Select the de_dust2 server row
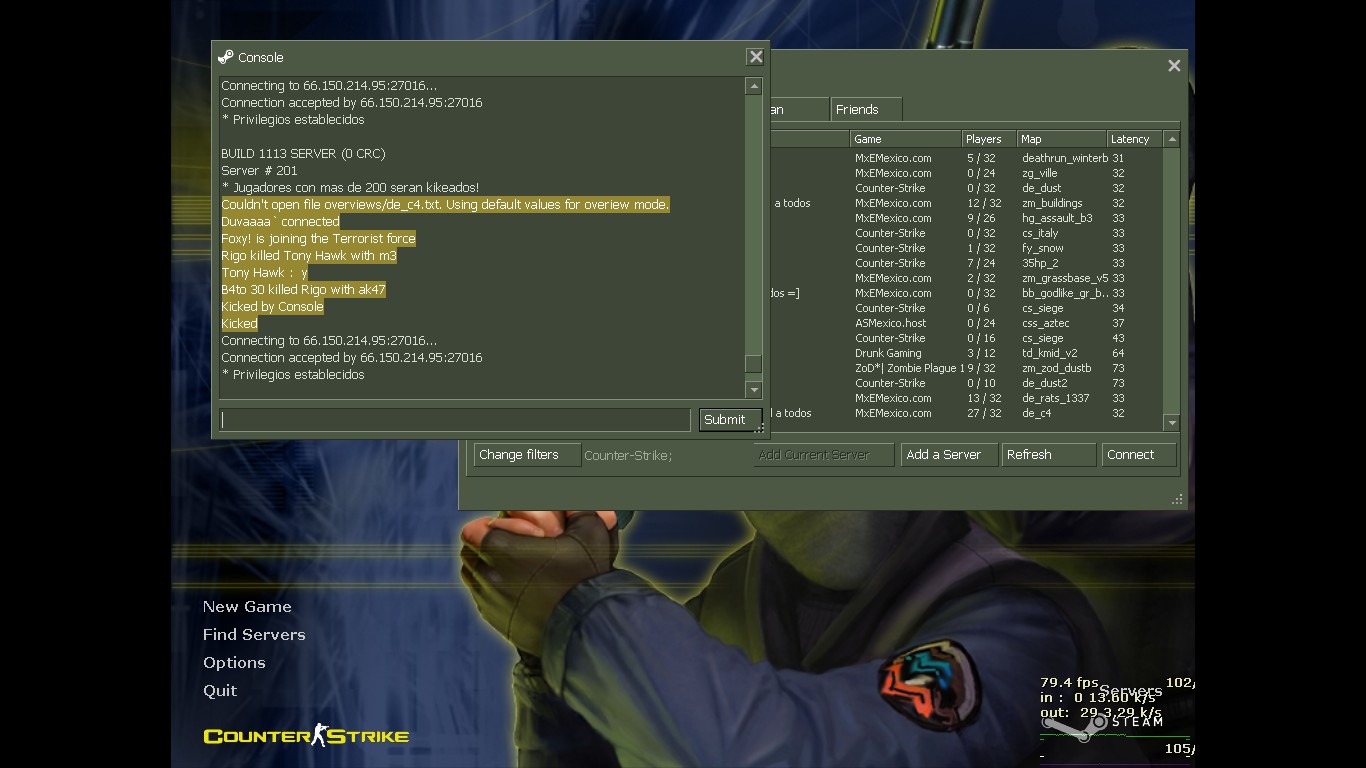The width and height of the screenshot is (1366, 768). pos(965,383)
